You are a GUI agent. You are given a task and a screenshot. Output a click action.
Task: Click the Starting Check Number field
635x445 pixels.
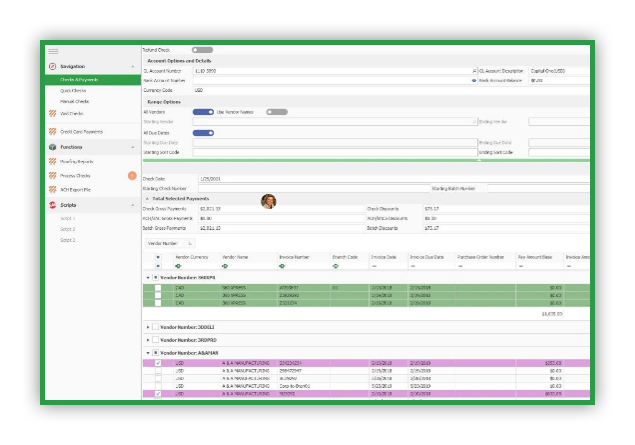314,188
